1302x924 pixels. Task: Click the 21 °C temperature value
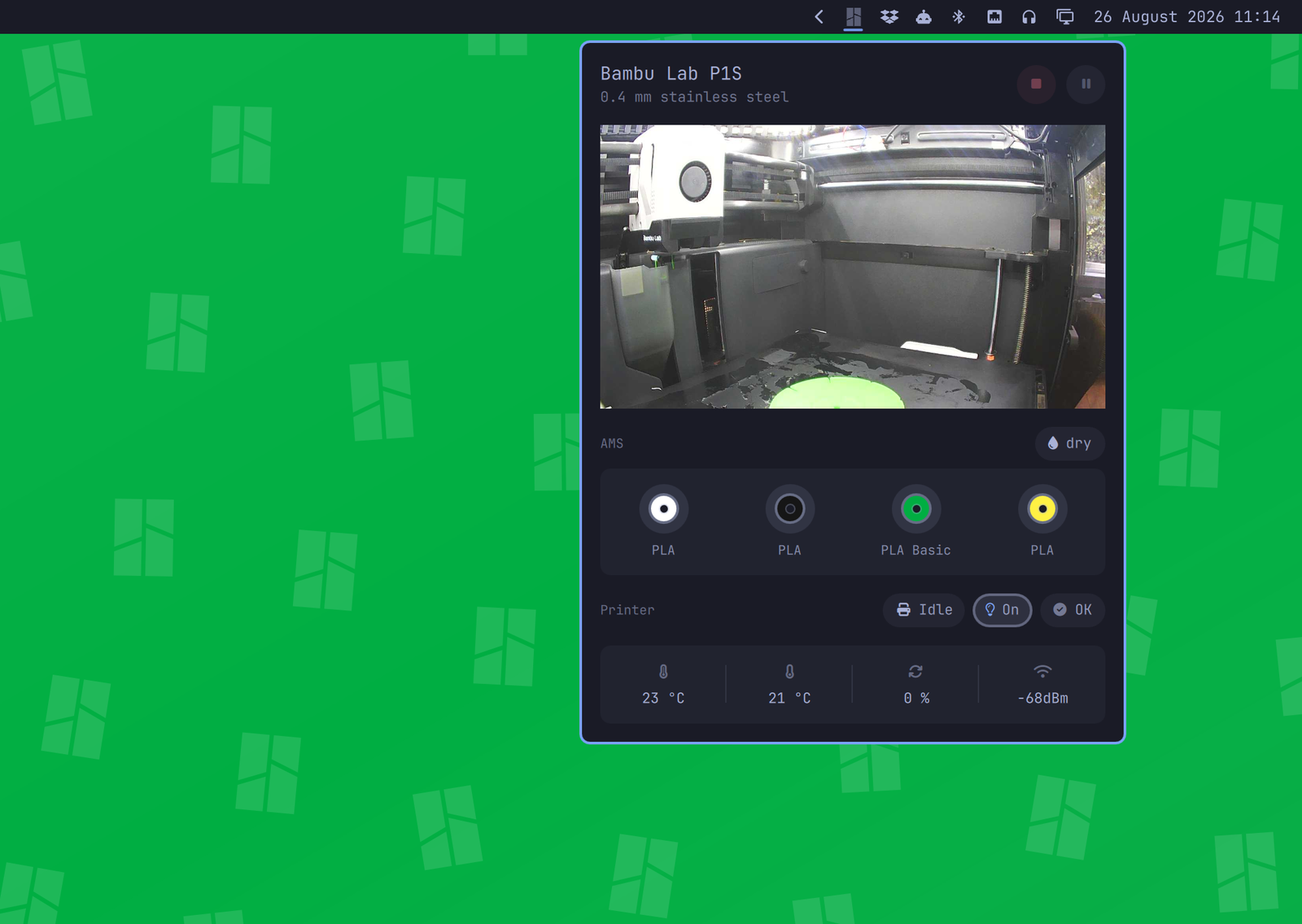789,698
